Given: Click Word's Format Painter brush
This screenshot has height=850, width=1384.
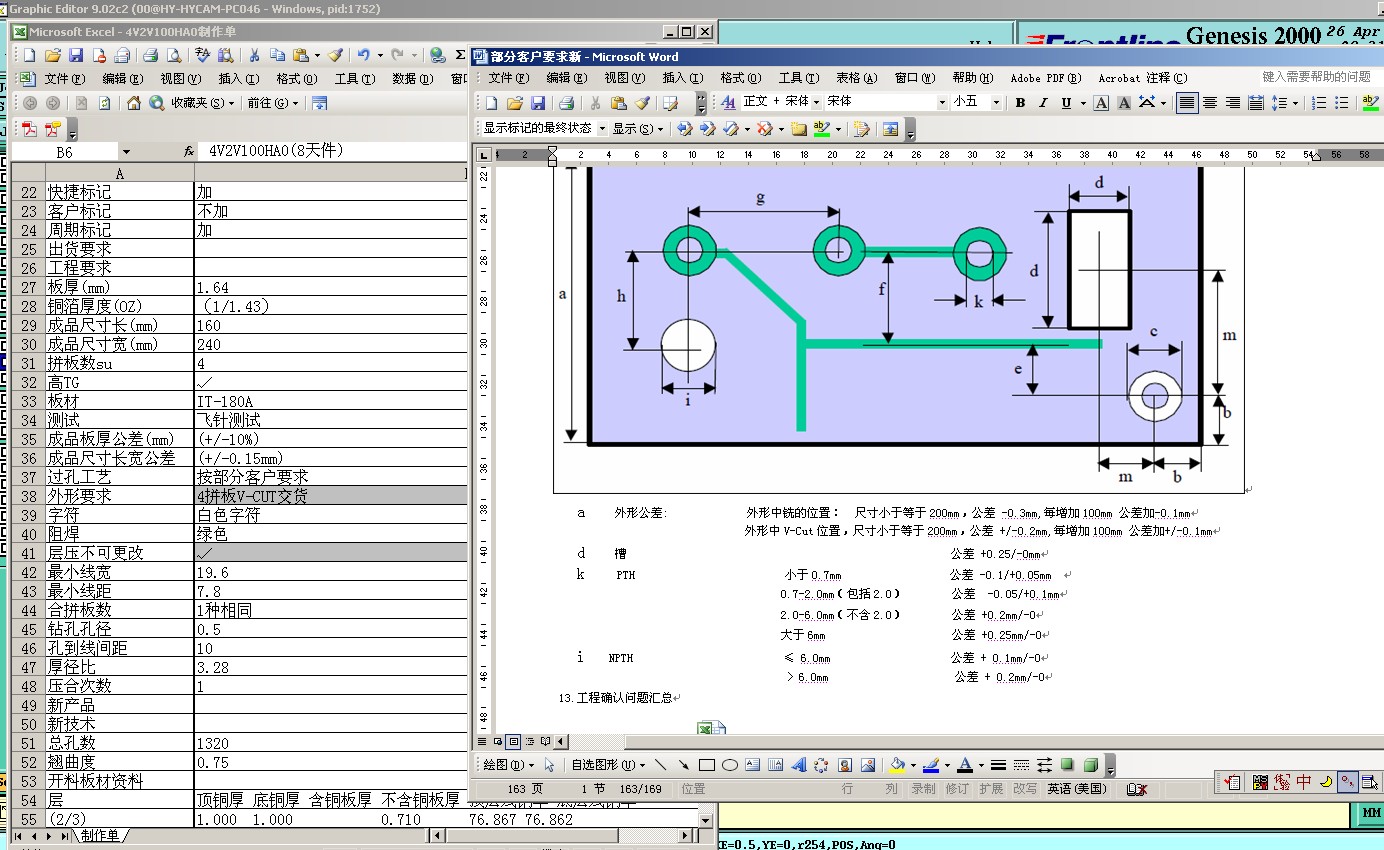Looking at the screenshot, I should [x=642, y=102].
